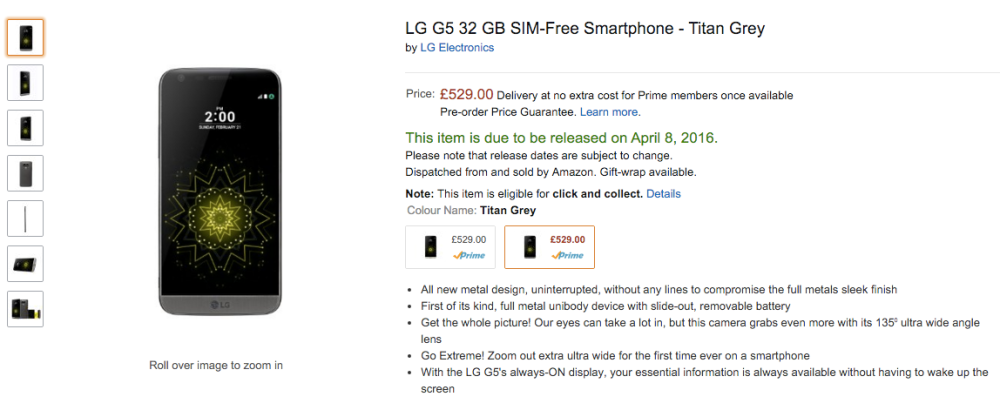Viewport: 1000px width, 410px height.
Task: Click the LG G5 product title
Action: point(584,28)
